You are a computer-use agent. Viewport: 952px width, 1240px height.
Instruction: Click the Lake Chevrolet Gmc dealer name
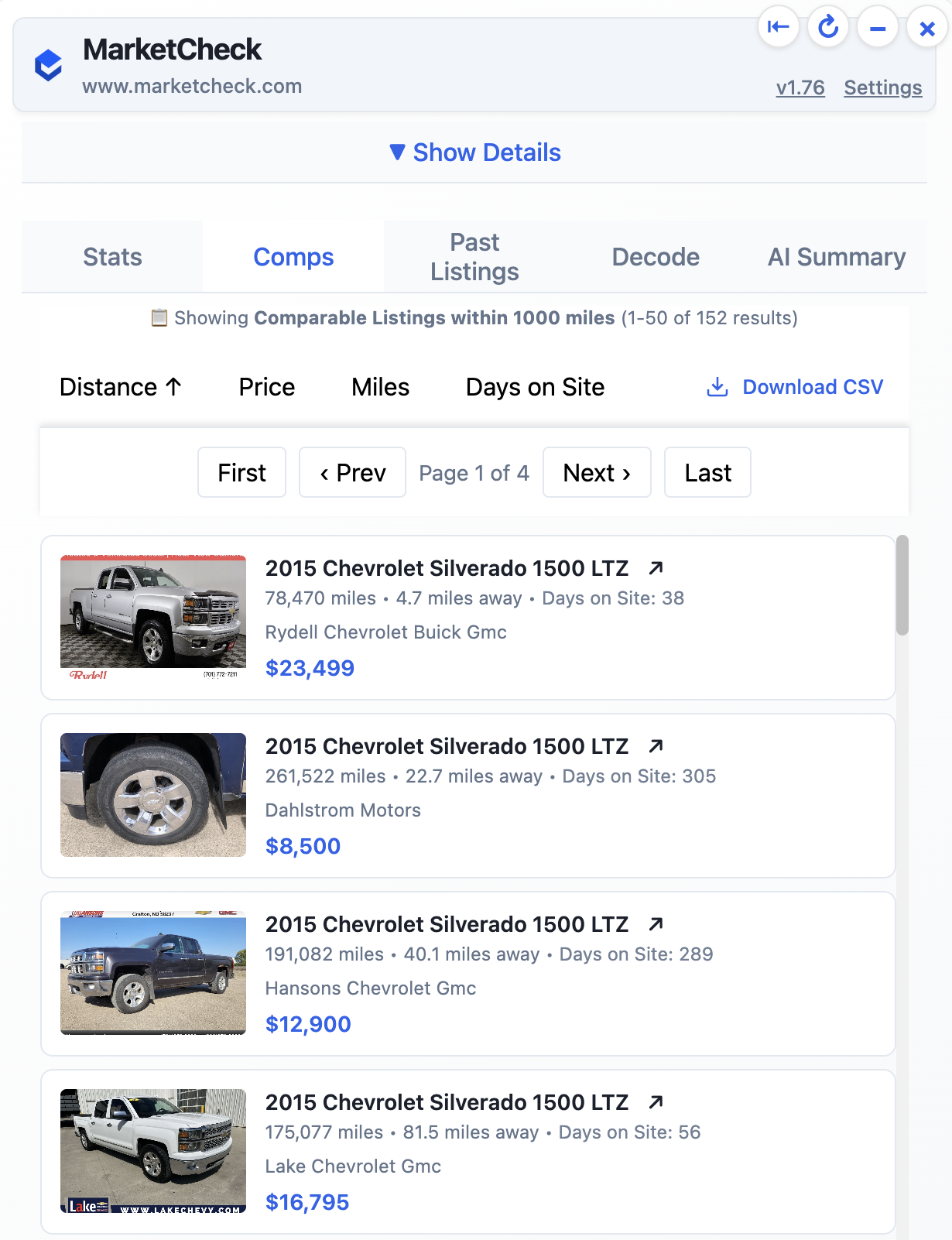pyautogui.click(x=353, y=1166)
